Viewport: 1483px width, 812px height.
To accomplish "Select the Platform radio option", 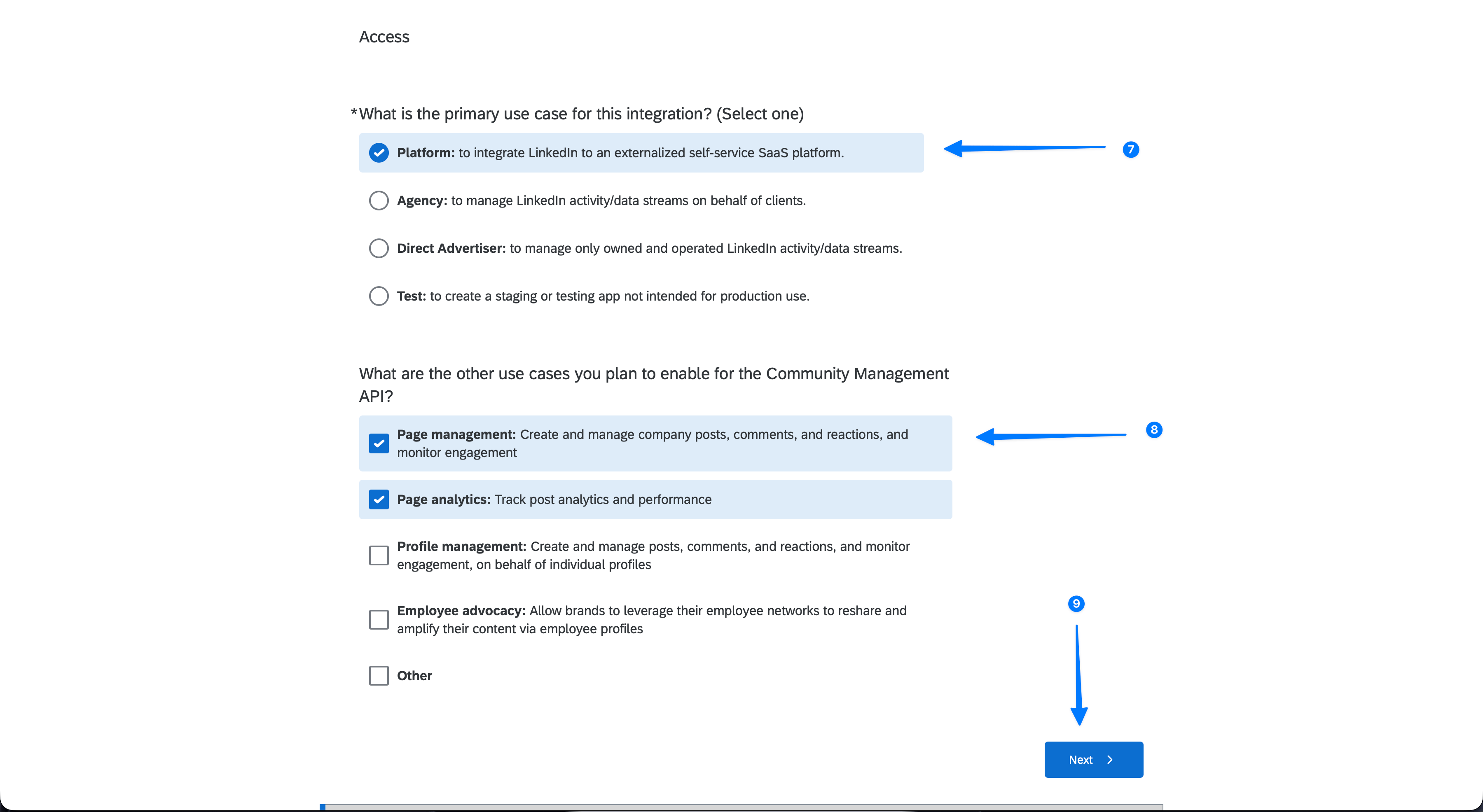I will pos(378,152).
